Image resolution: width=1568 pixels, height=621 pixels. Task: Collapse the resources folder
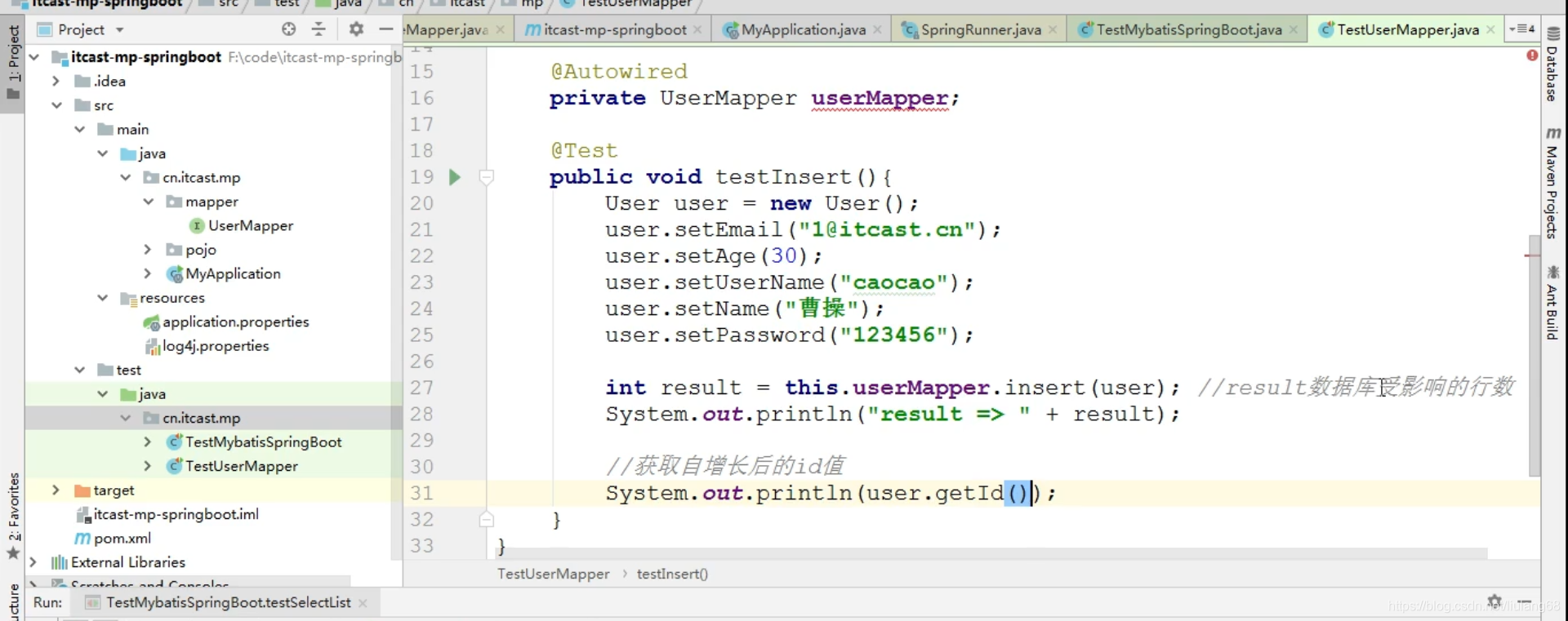102,298
